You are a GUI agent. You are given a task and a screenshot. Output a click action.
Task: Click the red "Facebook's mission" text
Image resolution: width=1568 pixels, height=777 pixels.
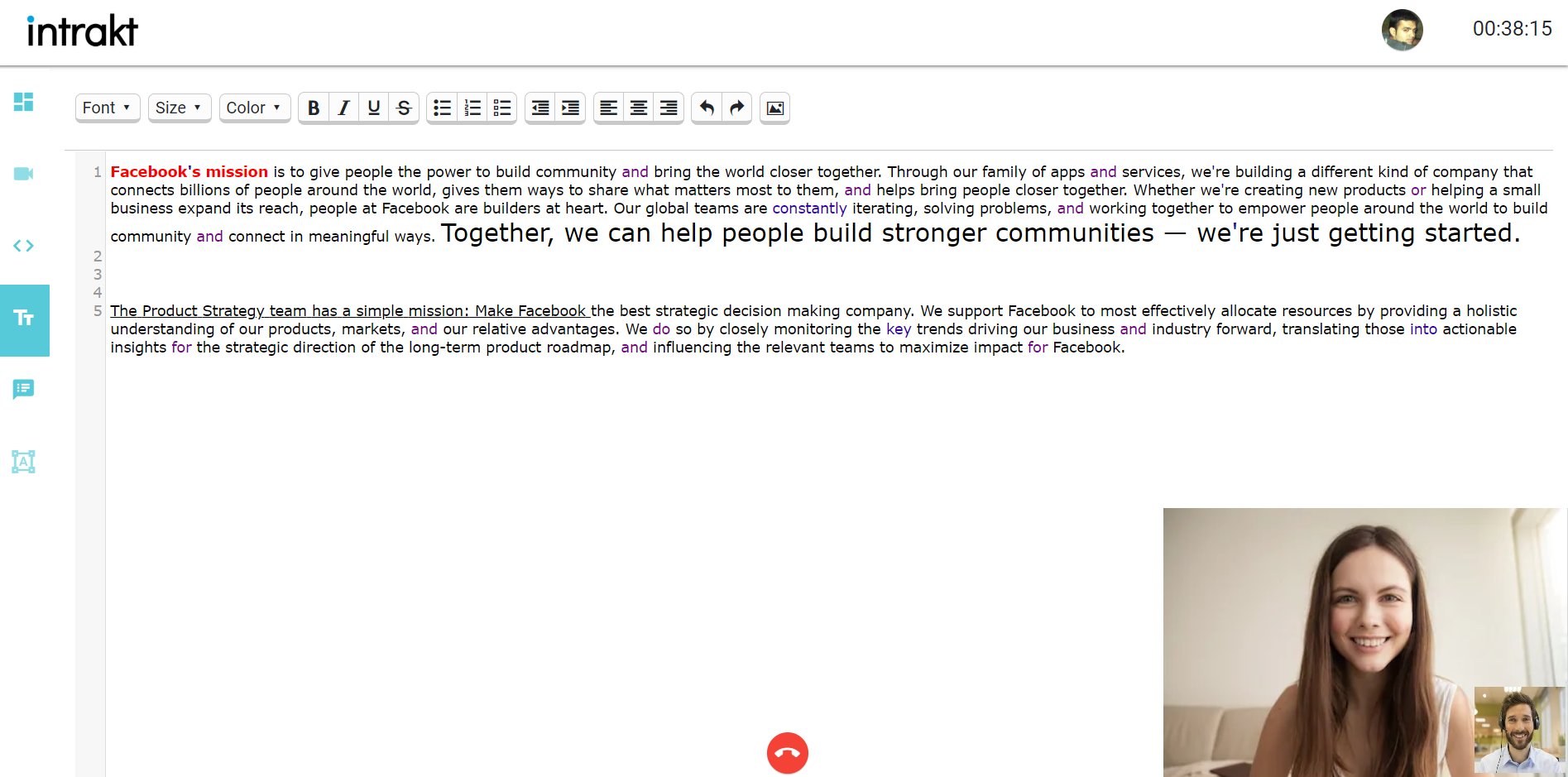coord(189,172)
